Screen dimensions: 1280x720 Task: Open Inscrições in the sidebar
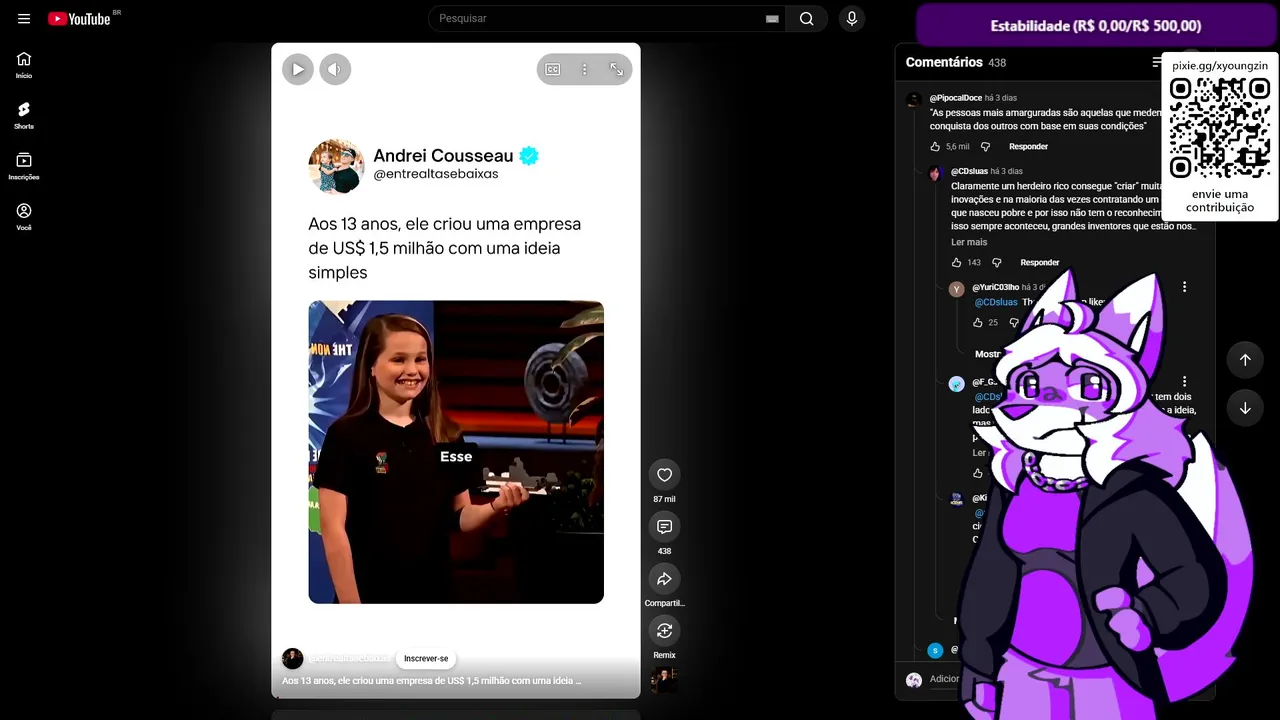point(24,166)
